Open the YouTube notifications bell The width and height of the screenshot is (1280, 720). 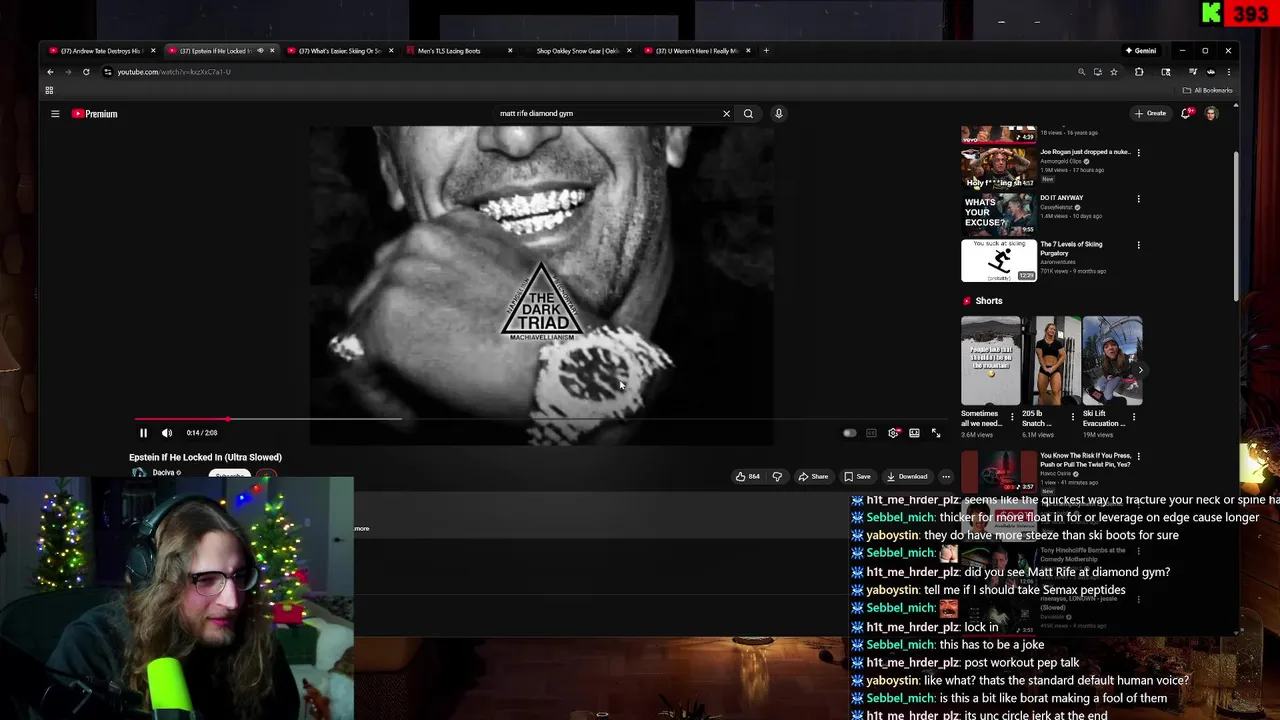coord(1186,114)
